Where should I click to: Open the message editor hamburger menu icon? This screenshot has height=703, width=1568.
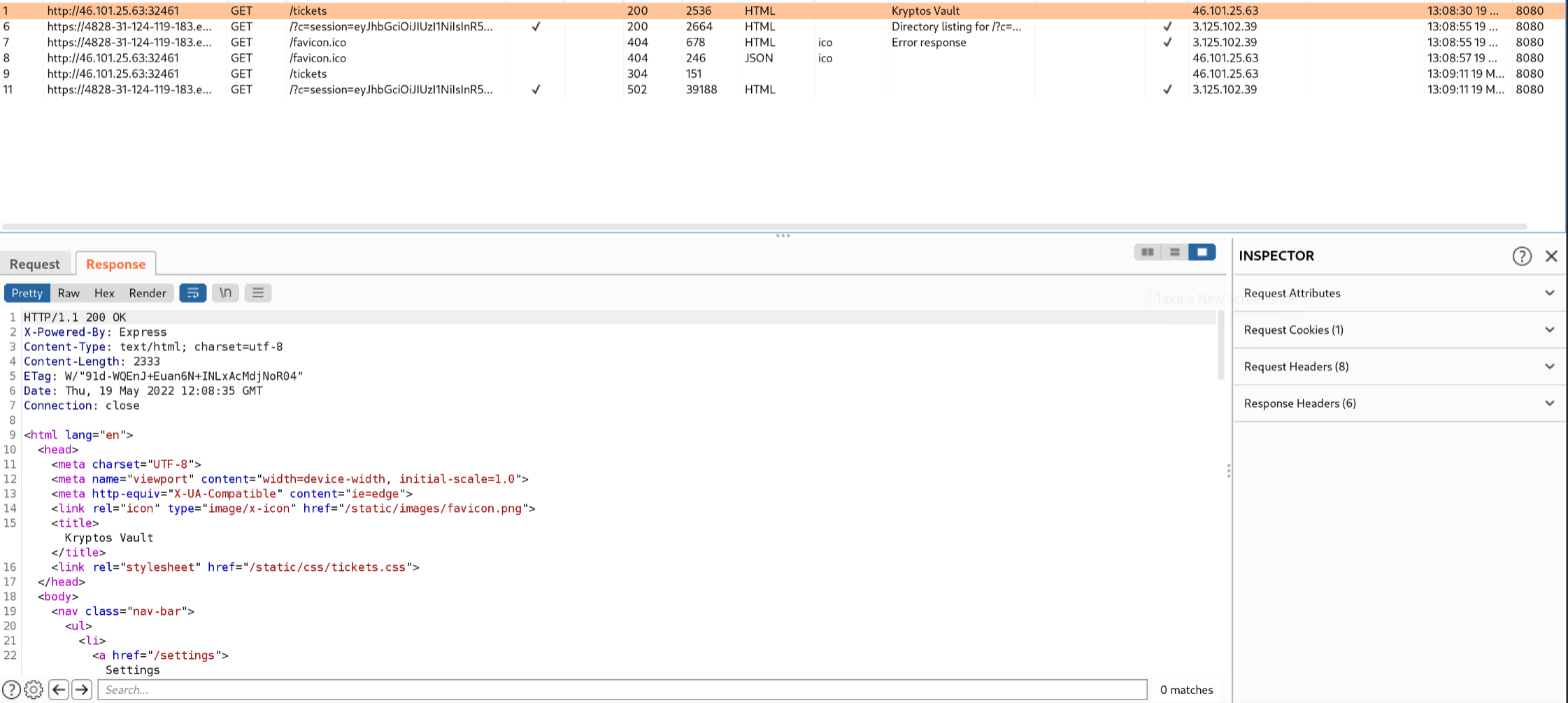coord(258,293)
